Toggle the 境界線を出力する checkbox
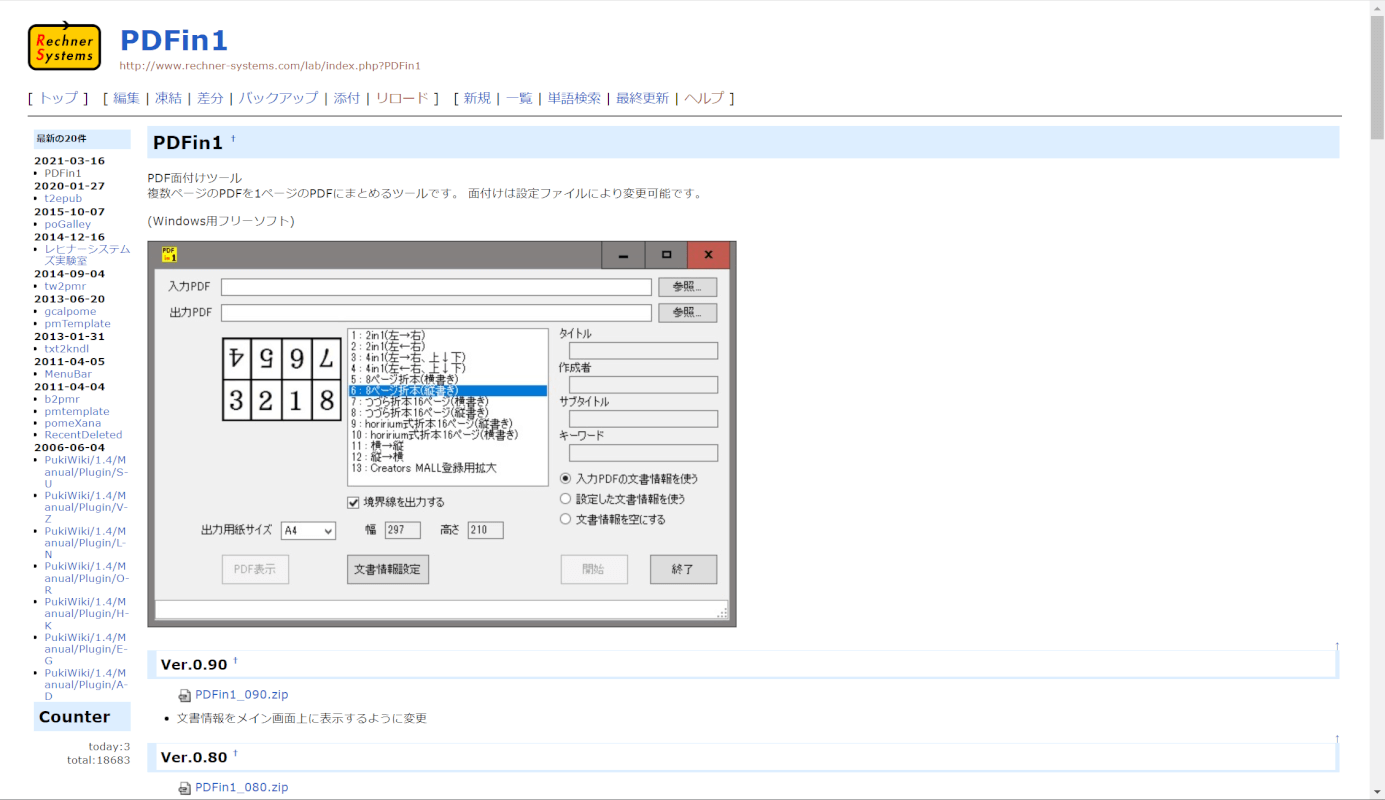The image size is (1385, 800). 353,502
